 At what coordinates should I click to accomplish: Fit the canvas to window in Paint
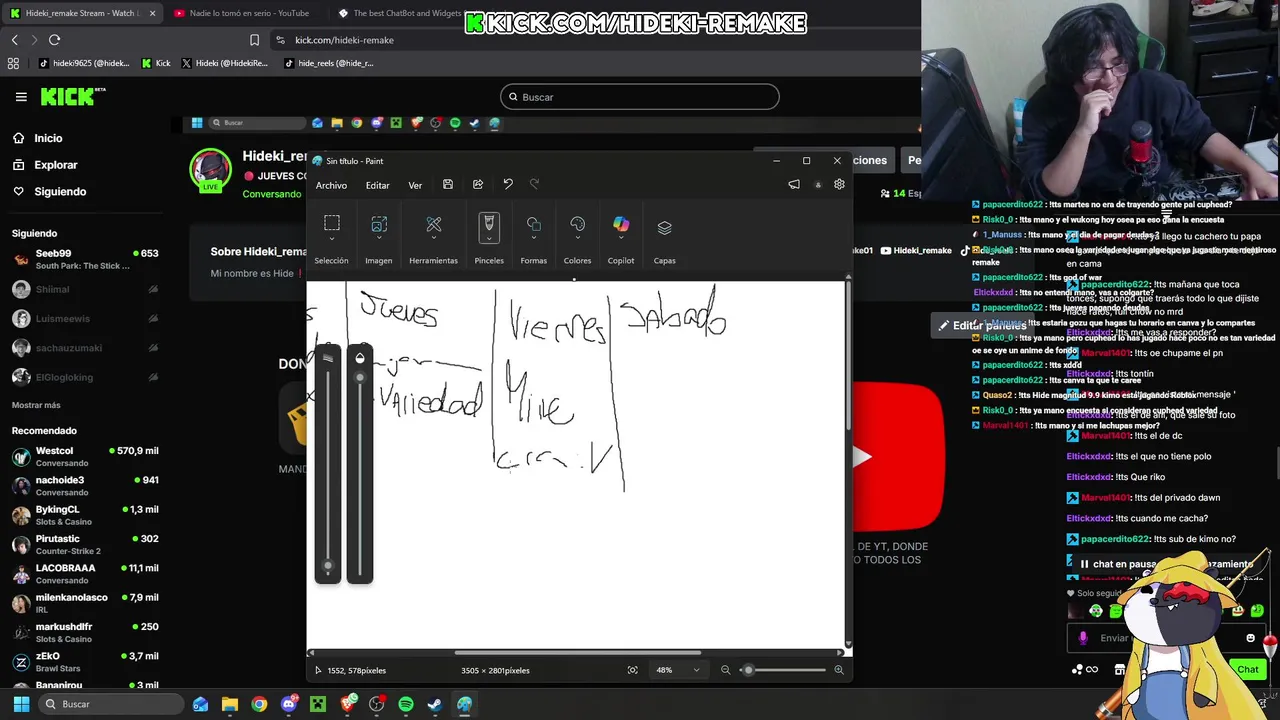632,670
